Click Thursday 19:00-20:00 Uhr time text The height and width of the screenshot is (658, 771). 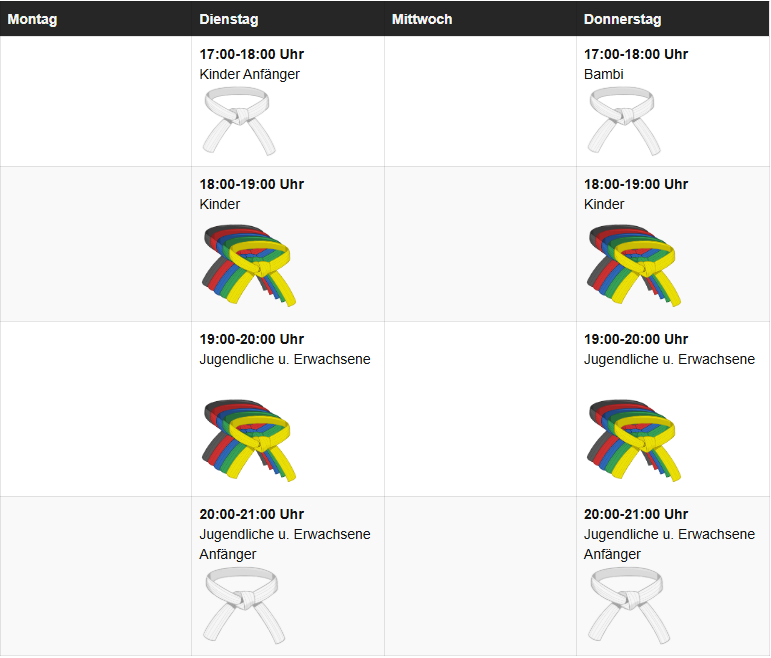[636, 339]
